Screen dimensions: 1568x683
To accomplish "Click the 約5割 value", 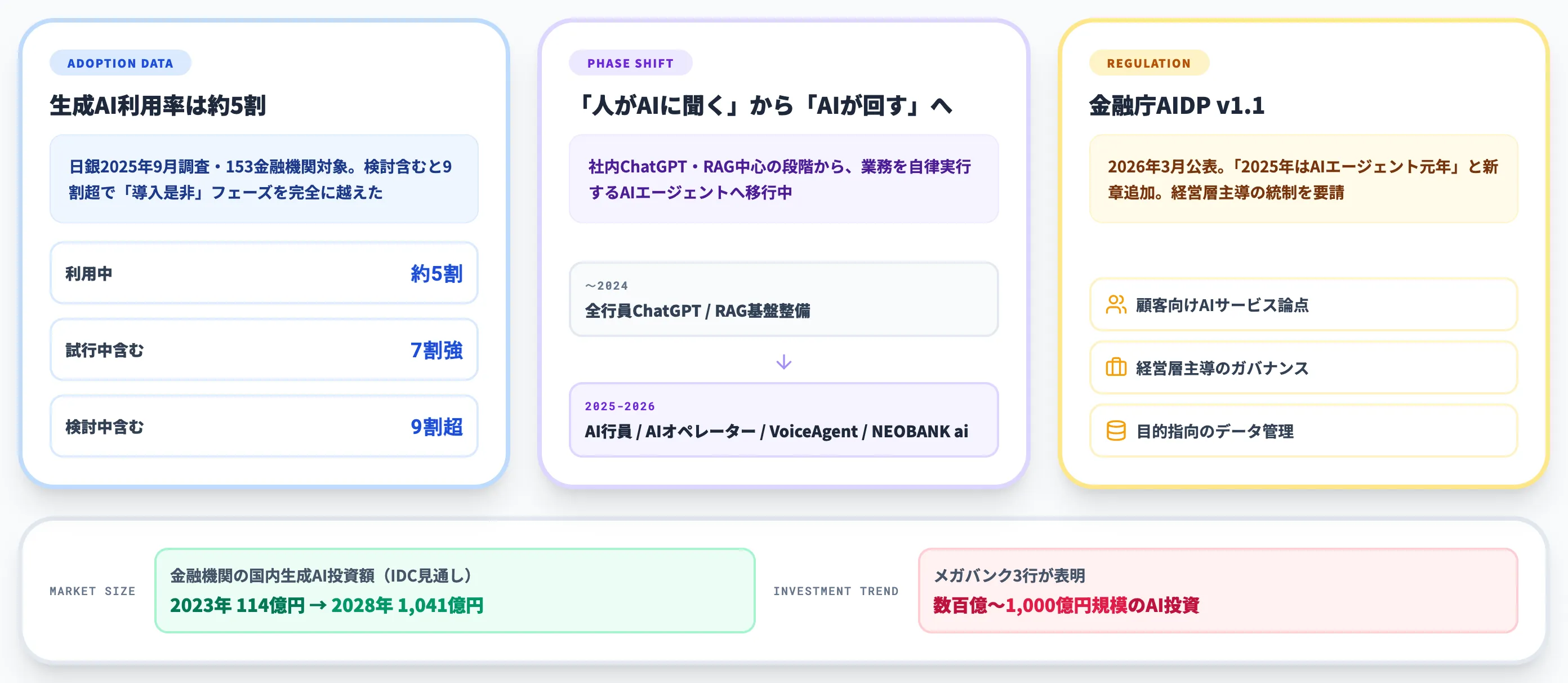I will 436,273.
